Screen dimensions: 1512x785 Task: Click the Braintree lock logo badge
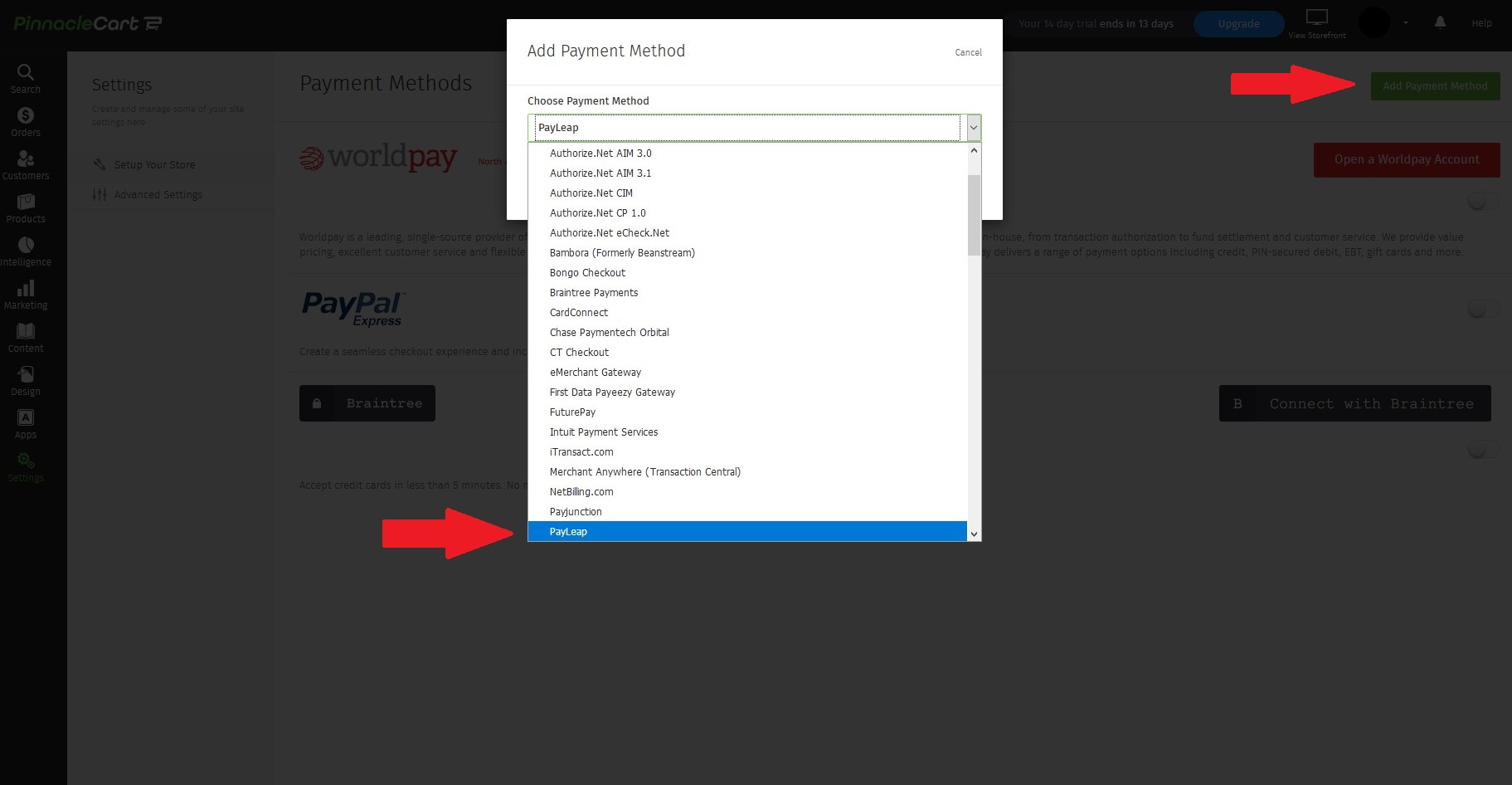tap(367, 403)
